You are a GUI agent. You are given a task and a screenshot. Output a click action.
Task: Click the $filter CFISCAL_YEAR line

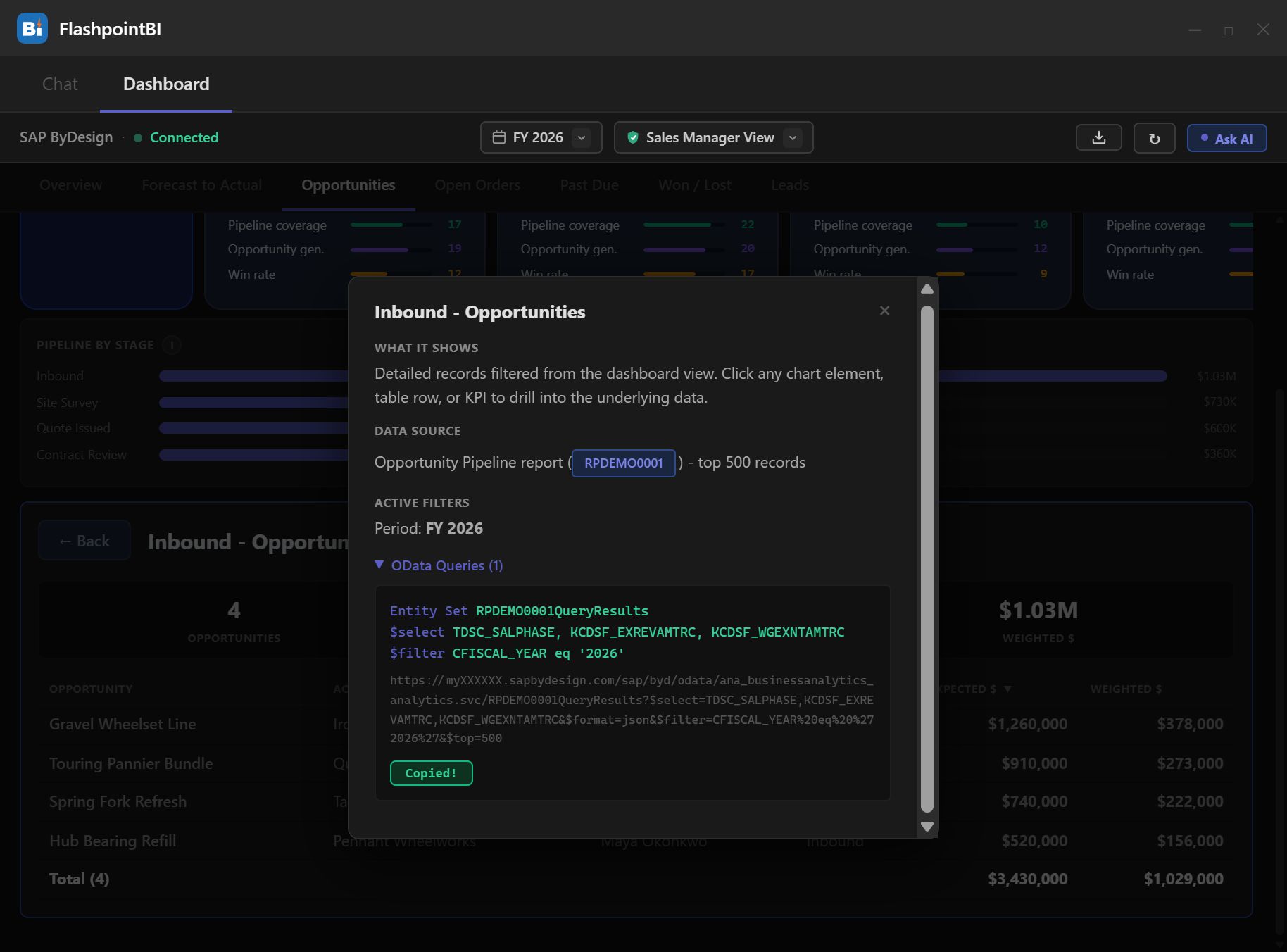[507, 653]
